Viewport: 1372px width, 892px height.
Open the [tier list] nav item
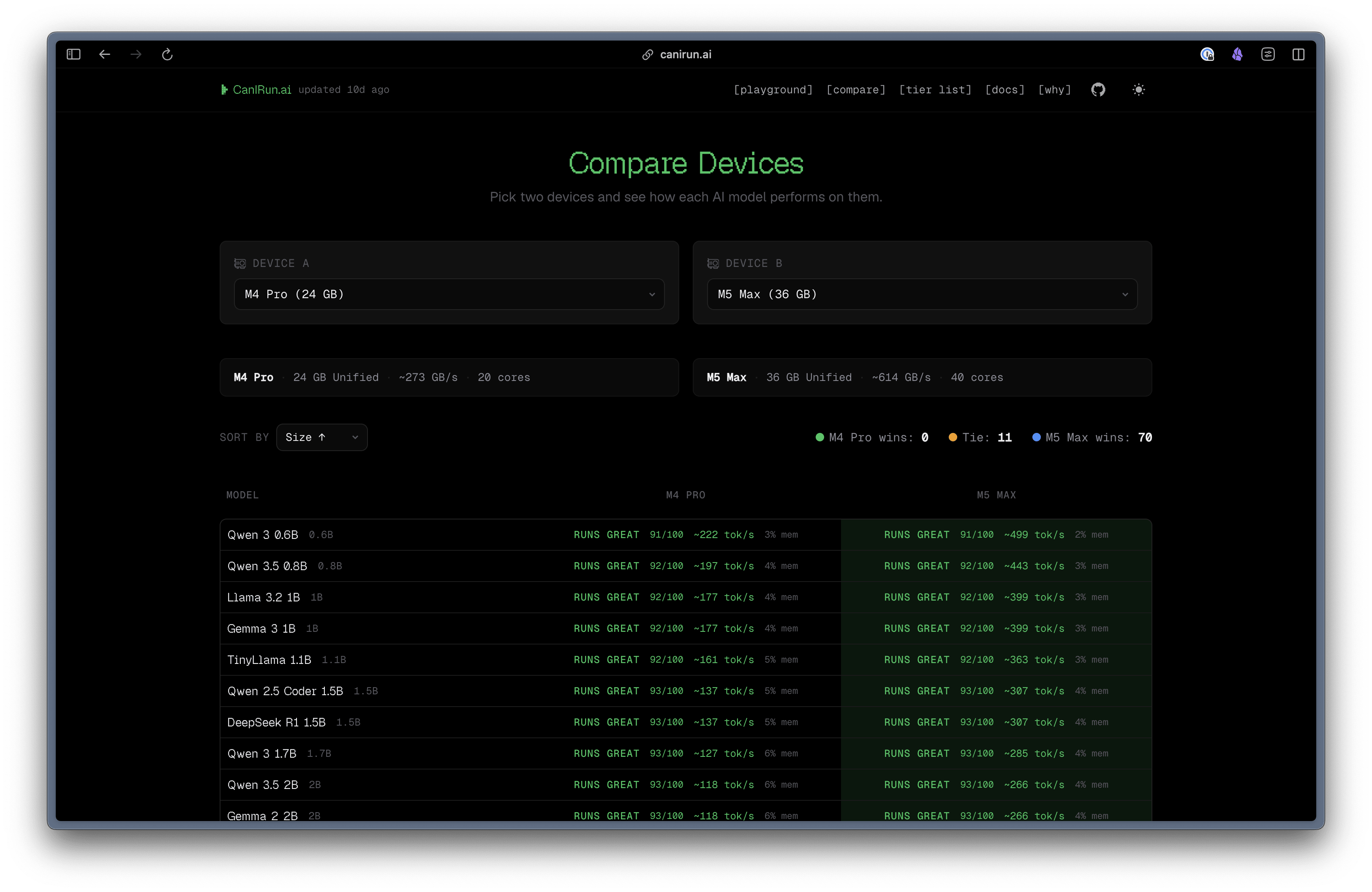[x=935, y=89]
